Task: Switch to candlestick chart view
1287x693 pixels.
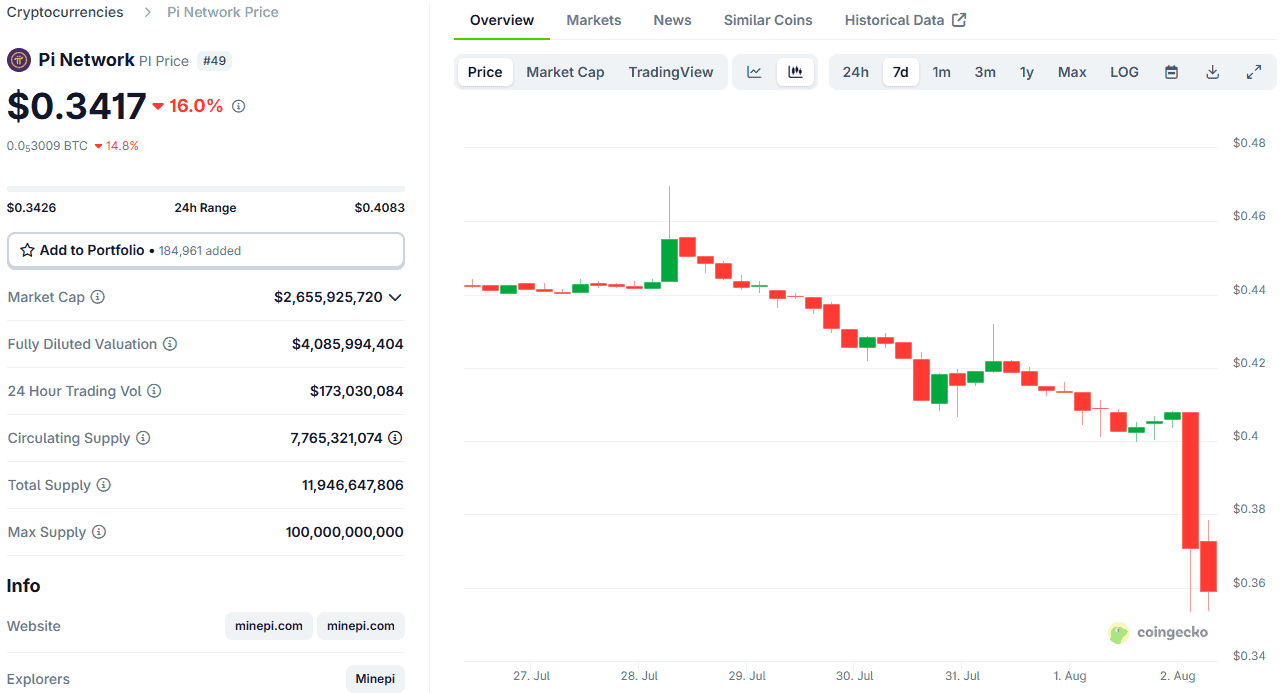Action: [796, 71]
